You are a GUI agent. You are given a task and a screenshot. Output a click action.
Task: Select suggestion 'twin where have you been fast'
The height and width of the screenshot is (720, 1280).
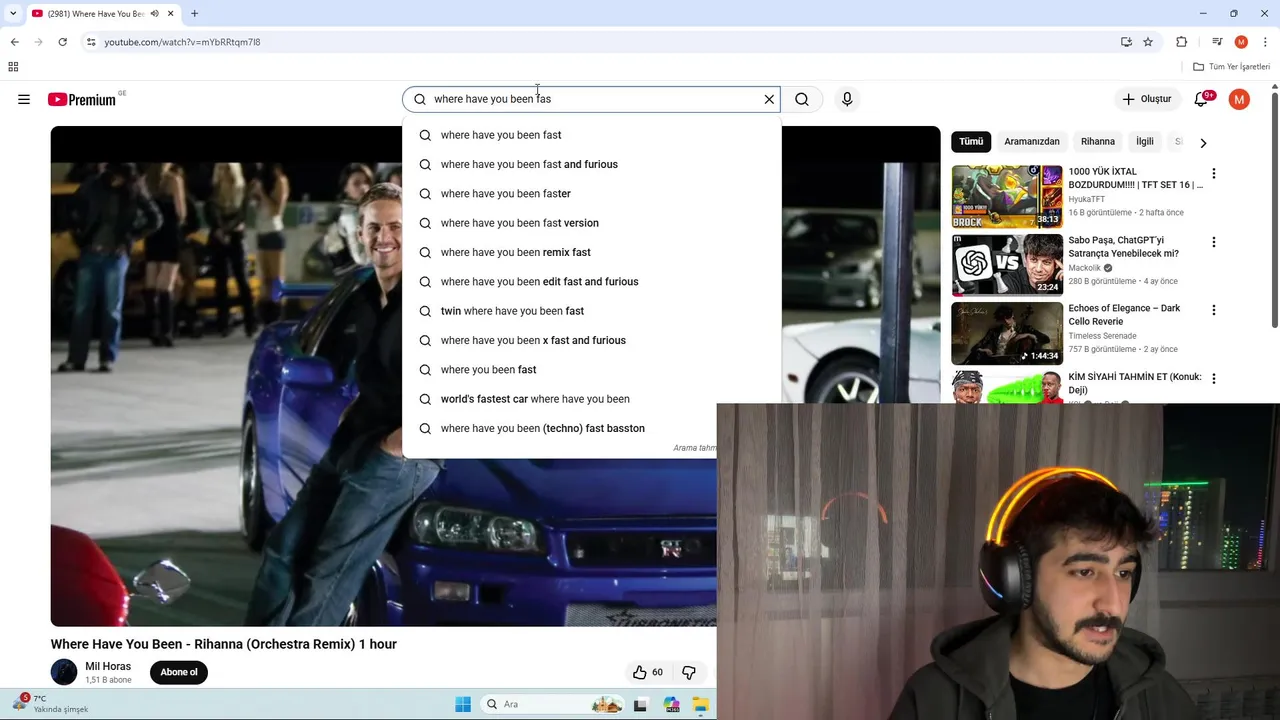(591, 311)
